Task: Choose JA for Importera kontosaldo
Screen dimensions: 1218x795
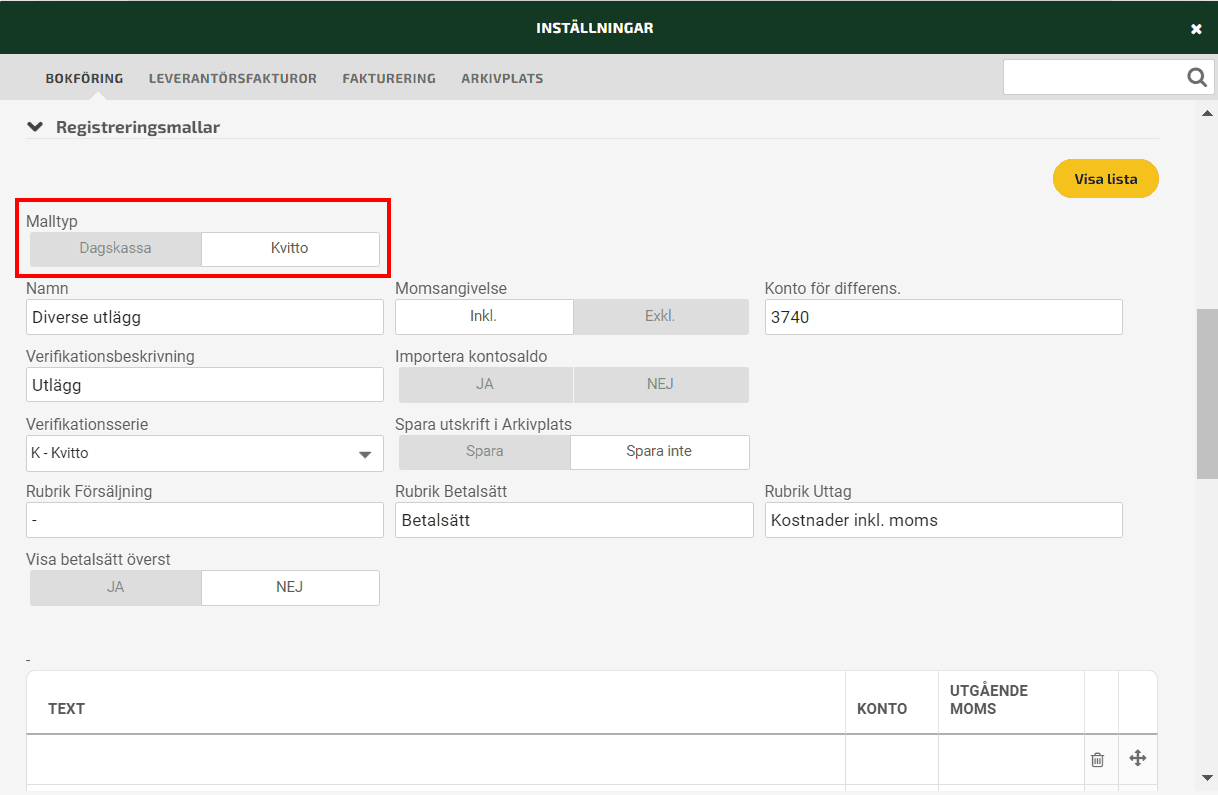Action: click(x=485, y=384)
